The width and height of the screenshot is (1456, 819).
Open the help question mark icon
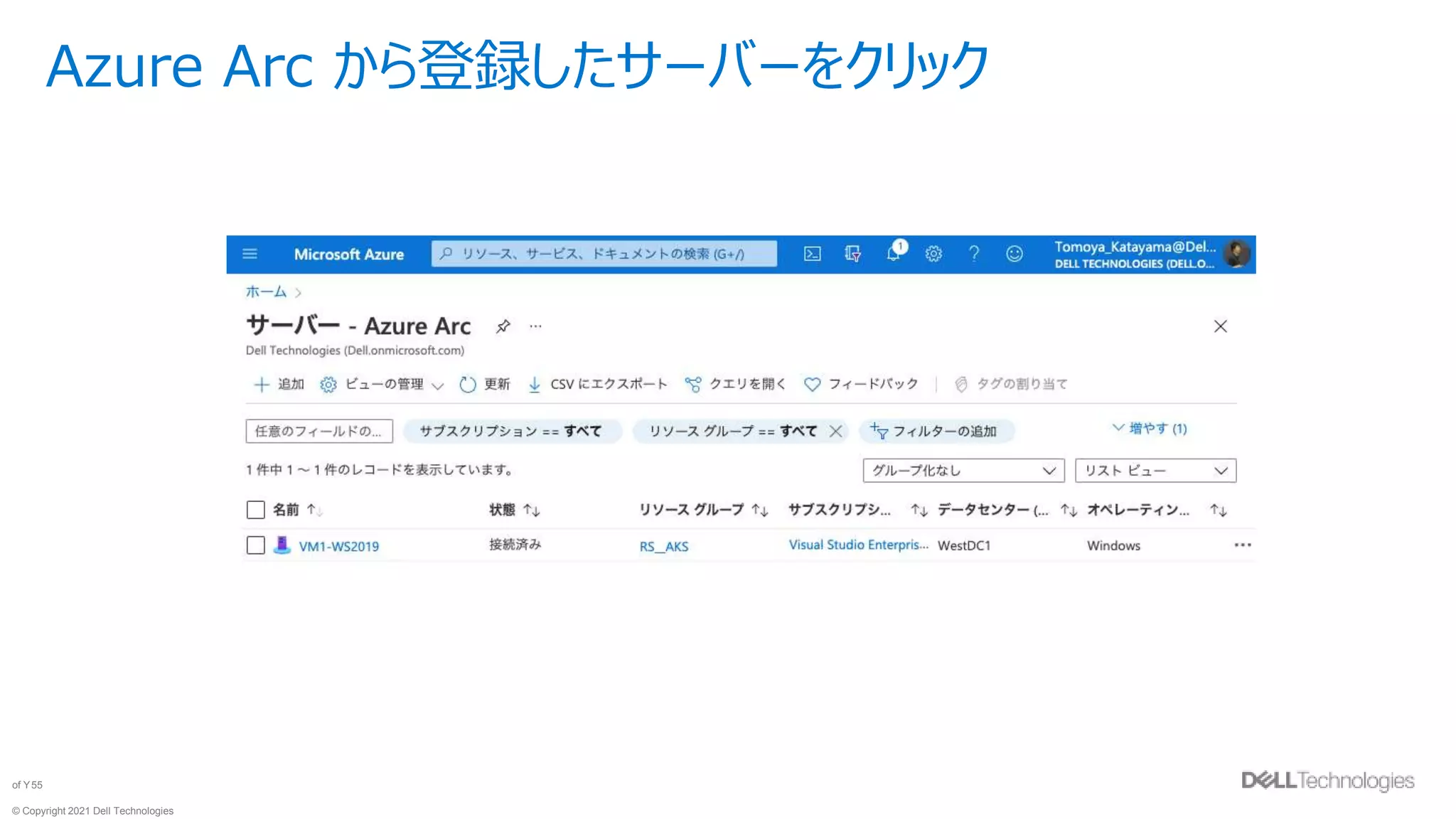point(974,254)
